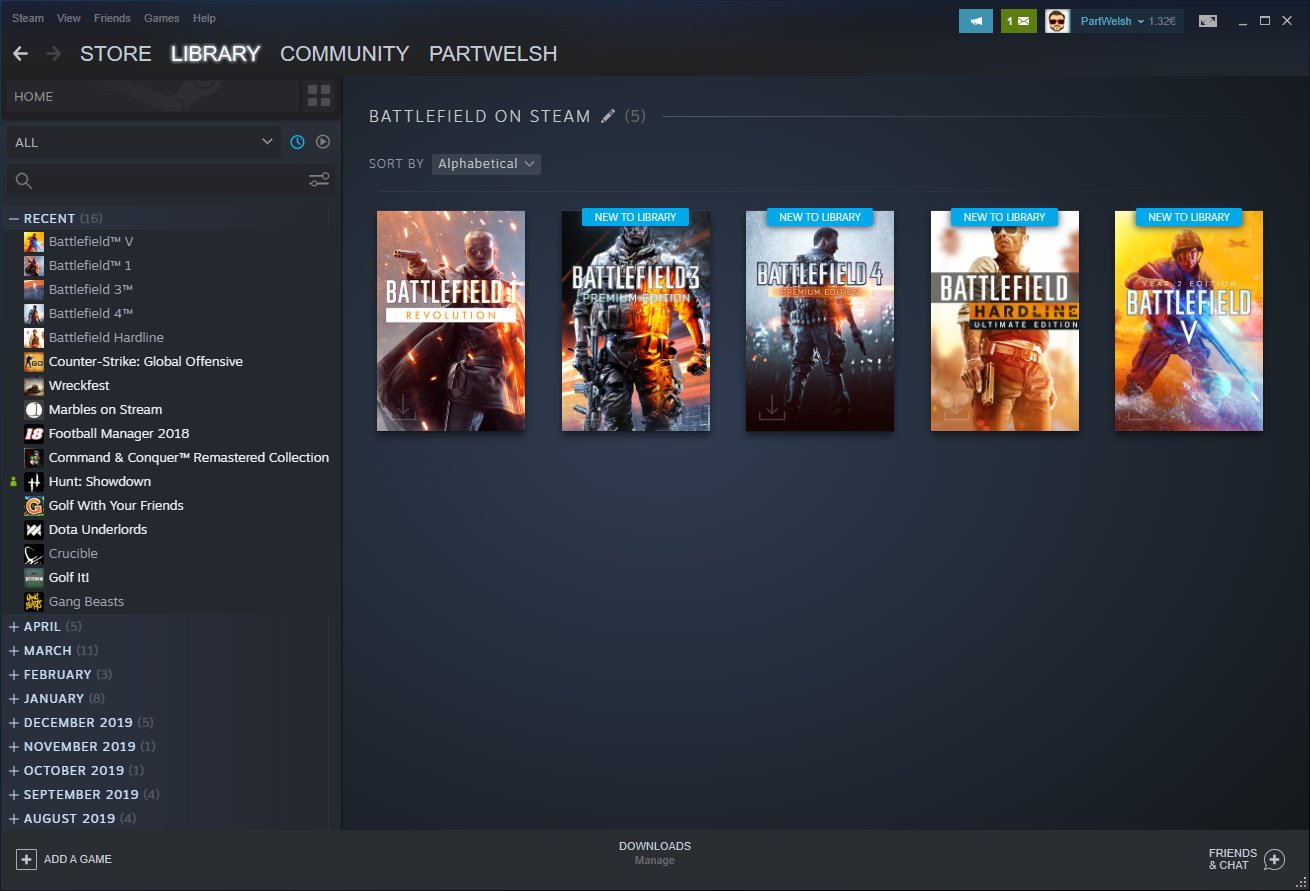The height and width of the screenshot is (891, 1310).
Task: Select Battlefield Hardline Ultimate Edition cover
Action: point(1005,321)
